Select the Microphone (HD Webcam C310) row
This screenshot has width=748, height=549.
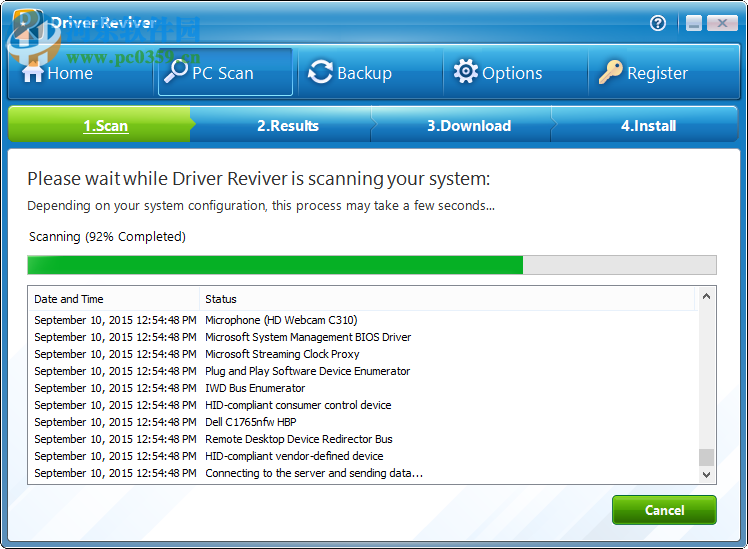363,320
